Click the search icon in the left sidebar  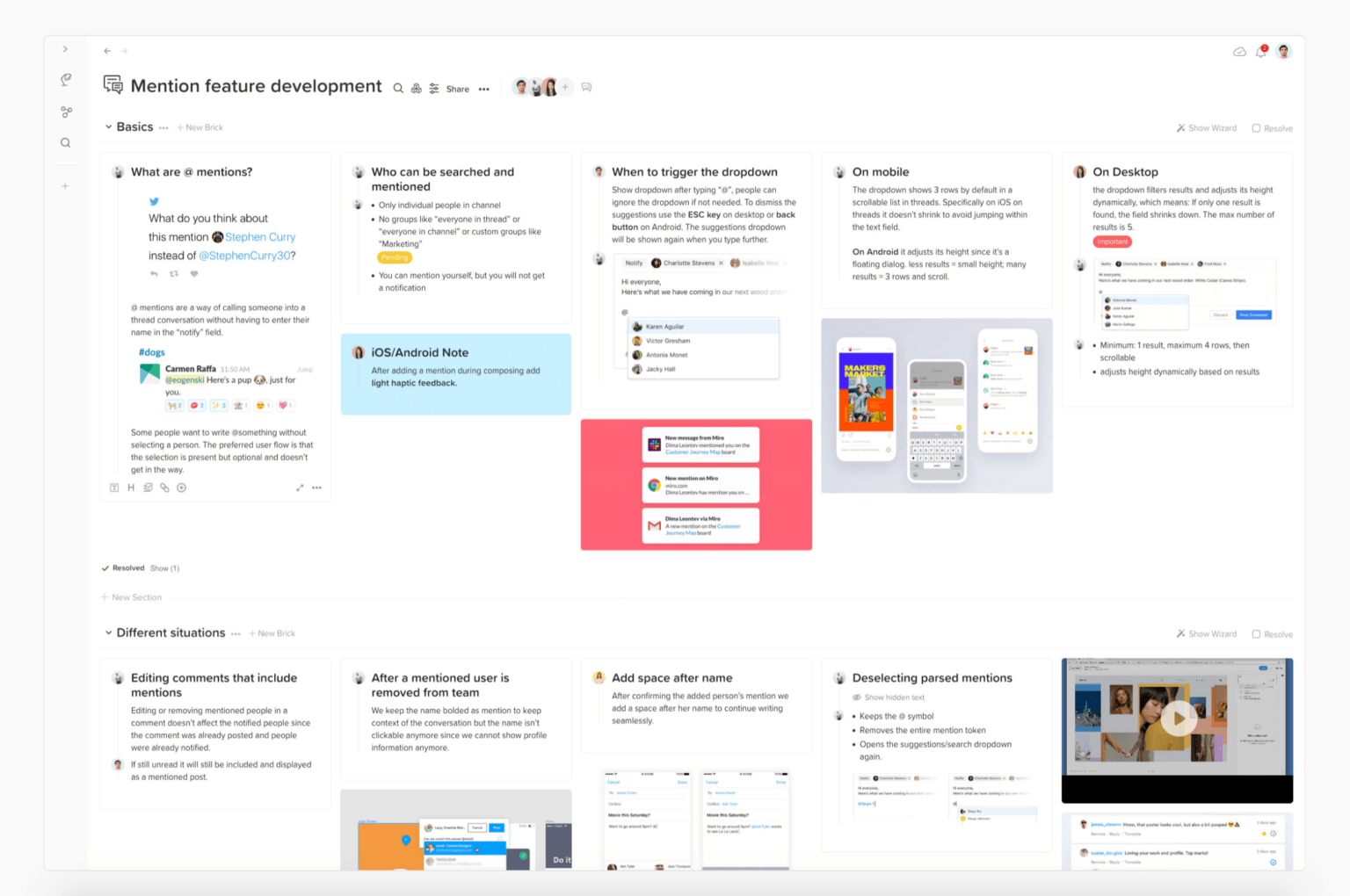[x=65, y=142]
